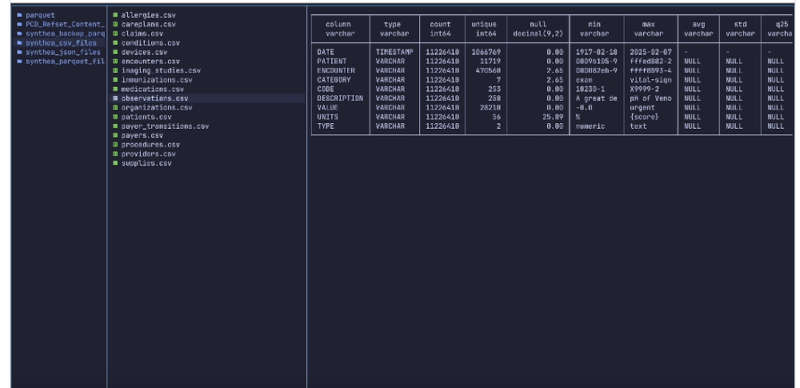
Task: Select the DESCRIPTION row in the table
Action: (x=551, y=99)
